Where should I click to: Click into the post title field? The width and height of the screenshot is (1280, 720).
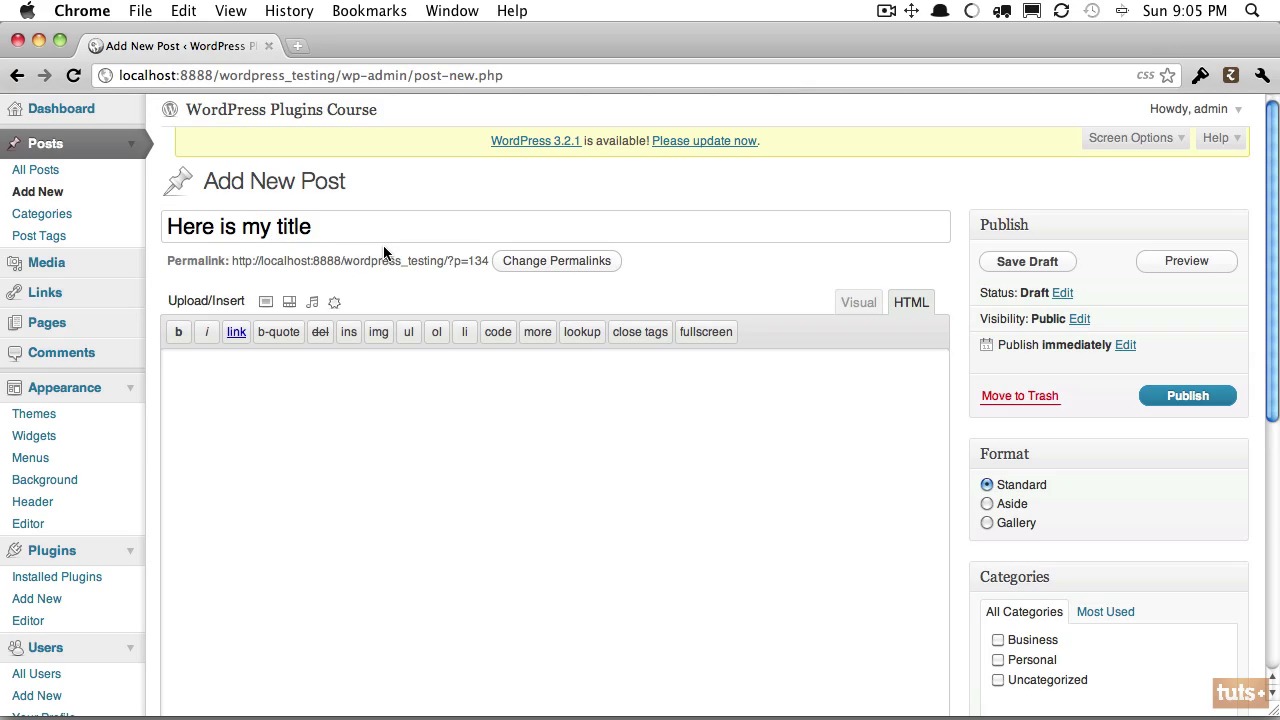click(556, 227)
